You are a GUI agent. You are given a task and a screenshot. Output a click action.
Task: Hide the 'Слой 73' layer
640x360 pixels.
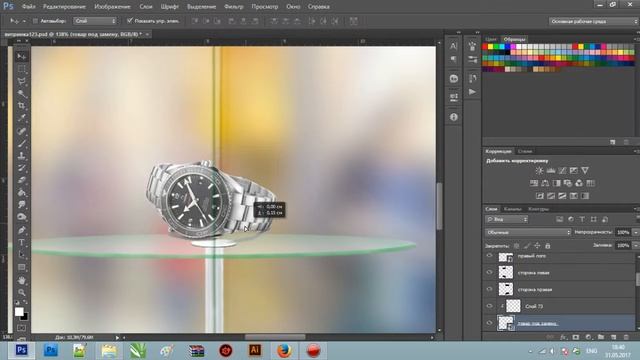point(489,306)
